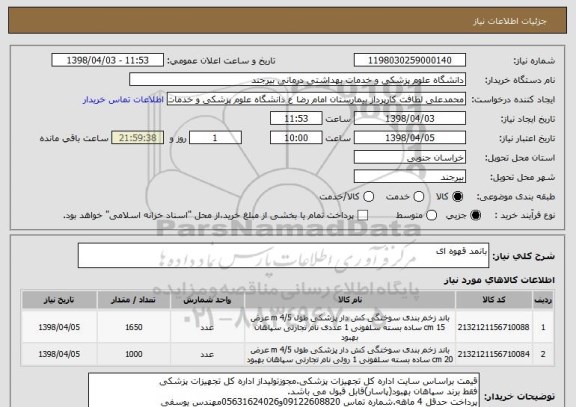Click the remaining days field showing 1

pyautogui.click(x=215, y=138)
